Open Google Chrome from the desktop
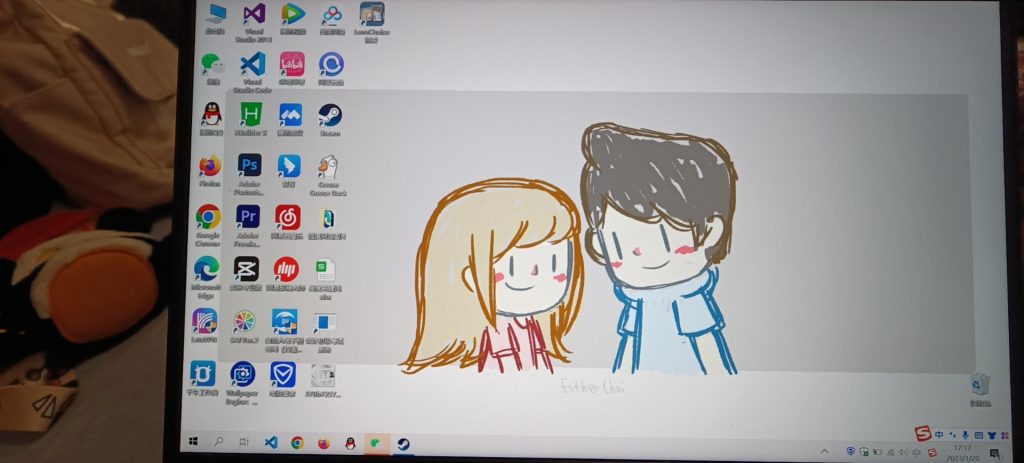 pyautogui.click(x=208, y=218)
